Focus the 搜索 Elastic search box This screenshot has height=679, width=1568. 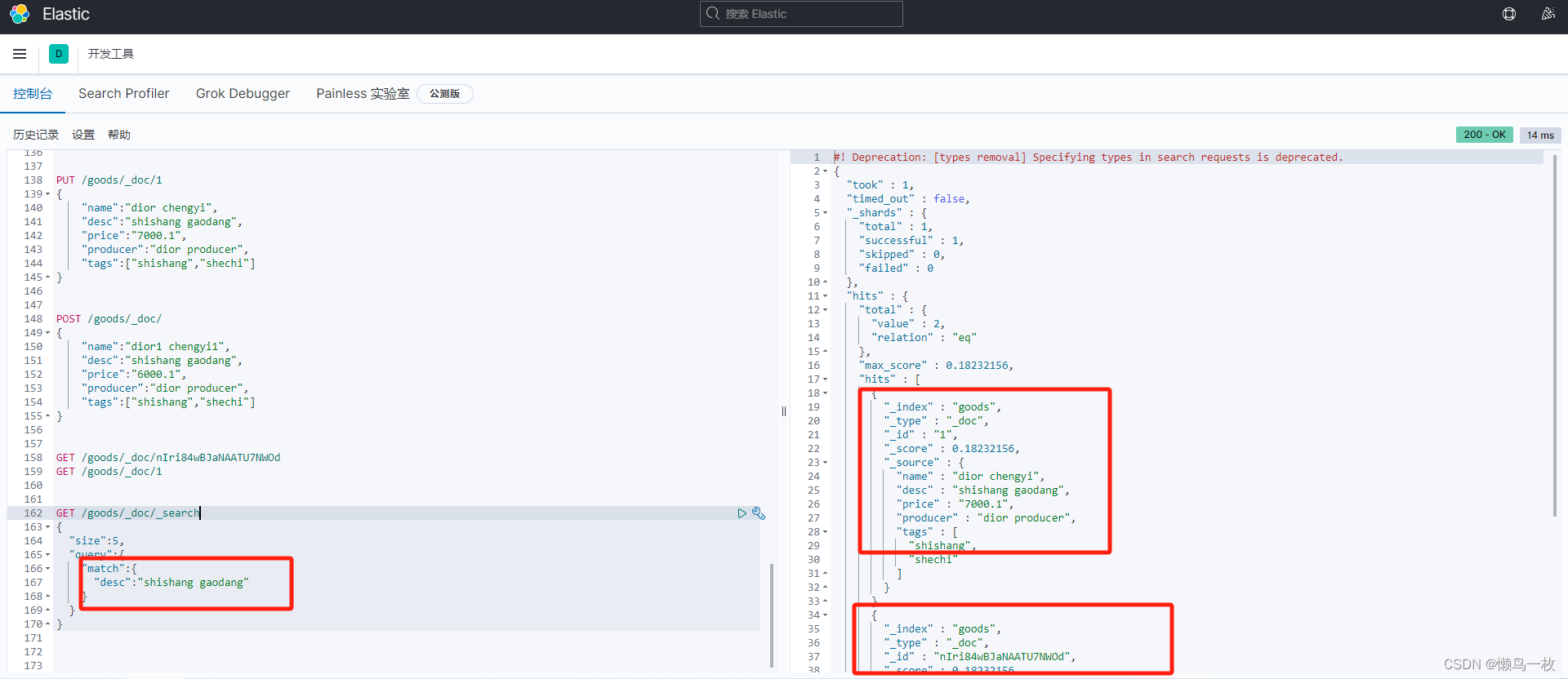coord(801,14)
